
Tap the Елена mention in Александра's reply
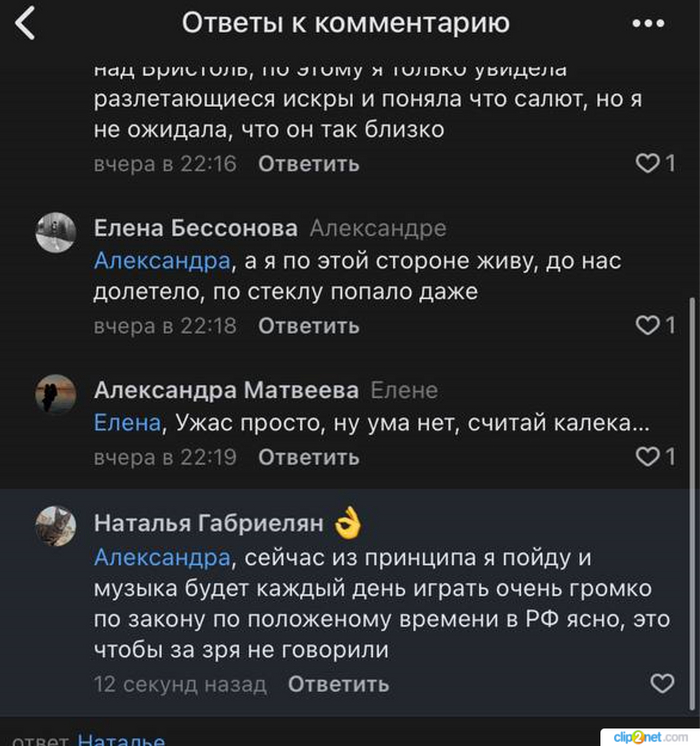click(x=126, y=423)
